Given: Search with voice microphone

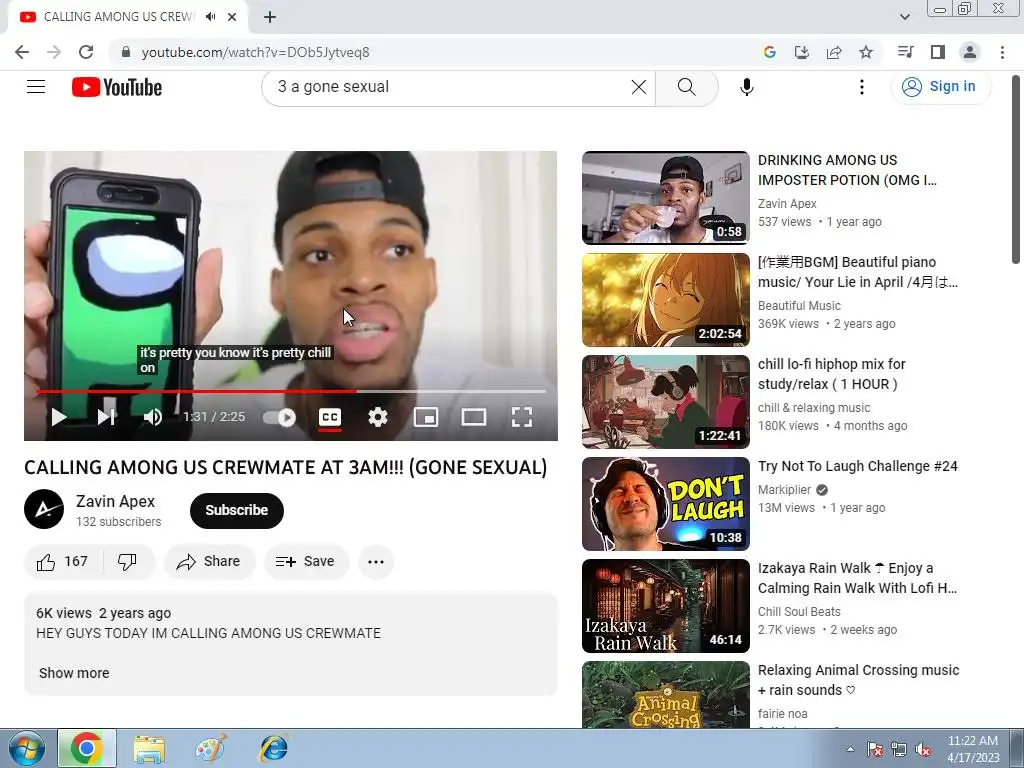Looking at the screenshot, I should point(746,87).
